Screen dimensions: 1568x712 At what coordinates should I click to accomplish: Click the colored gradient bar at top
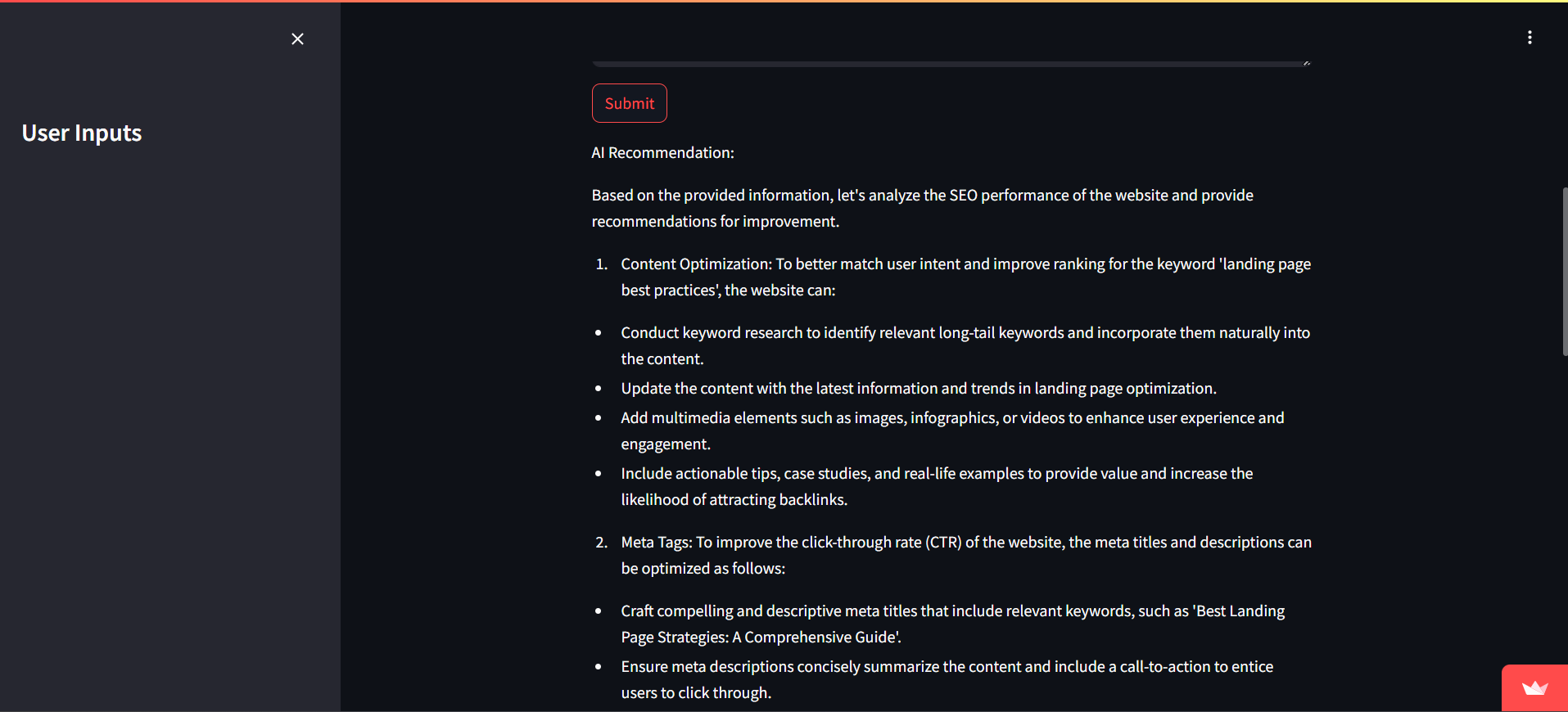784,2
